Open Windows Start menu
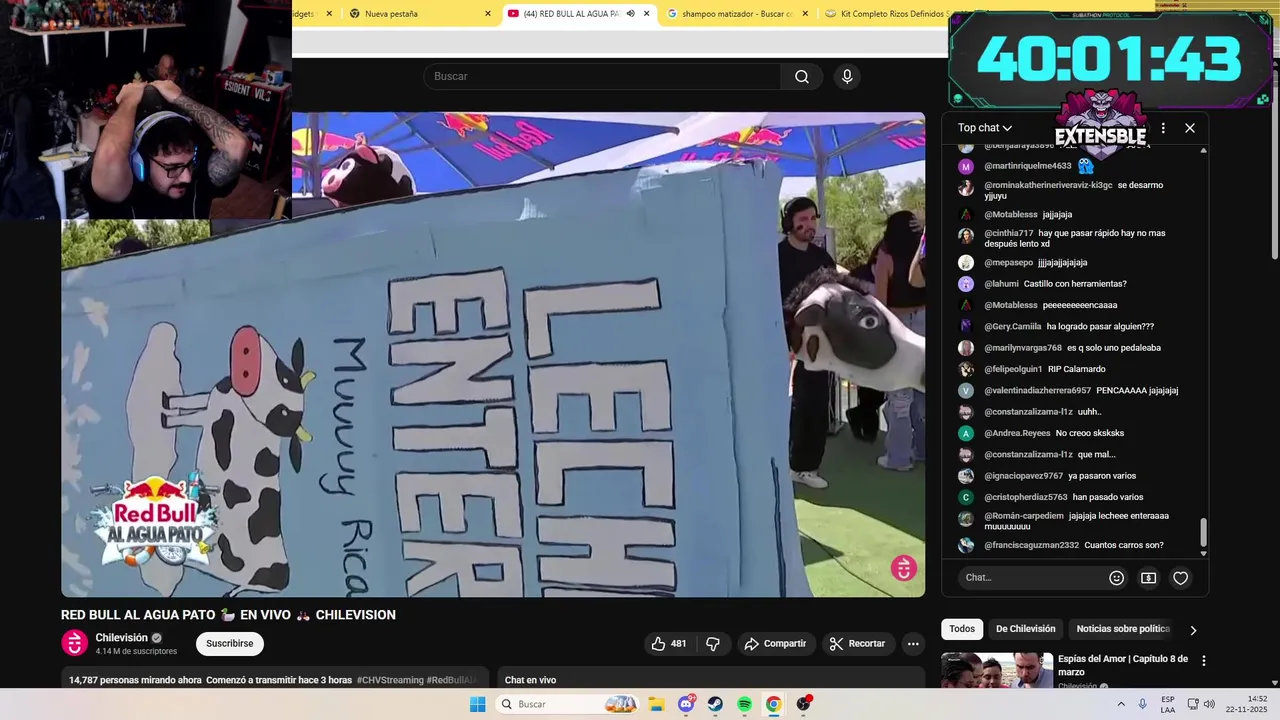This screenshot has width=1280, height=720. pos(478,704)
